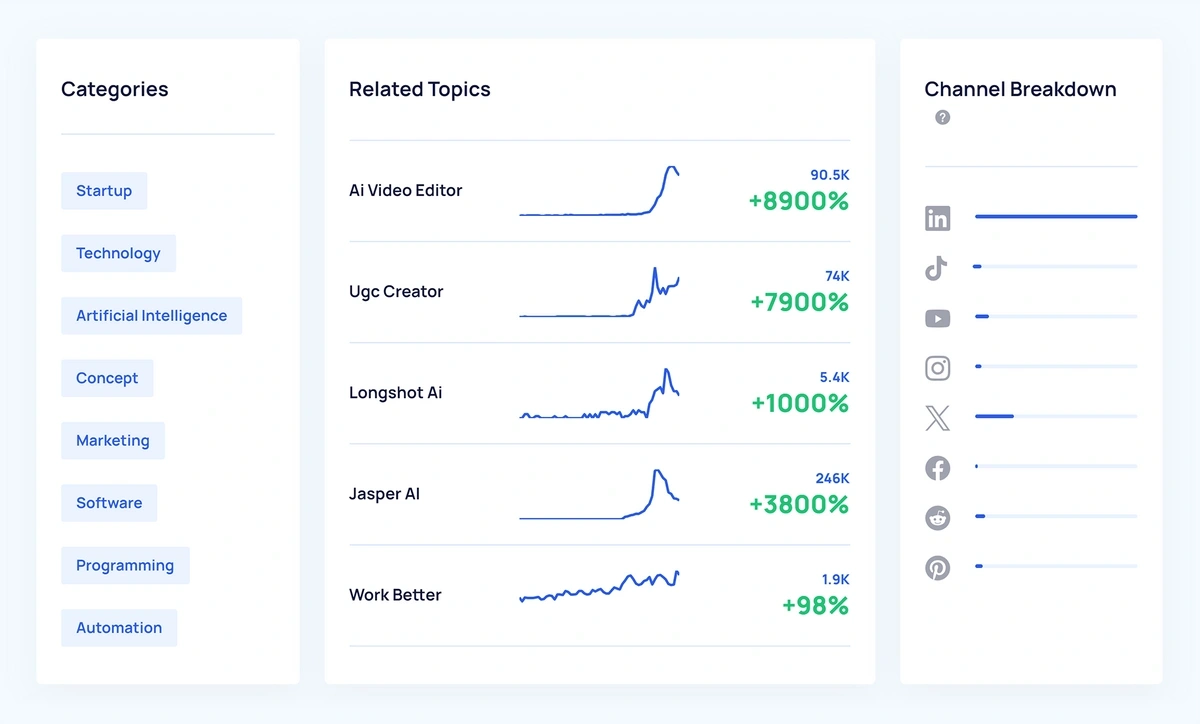
Task: Click the 246K search volume value
Action: pyautogui.click(x=832, y=478)
